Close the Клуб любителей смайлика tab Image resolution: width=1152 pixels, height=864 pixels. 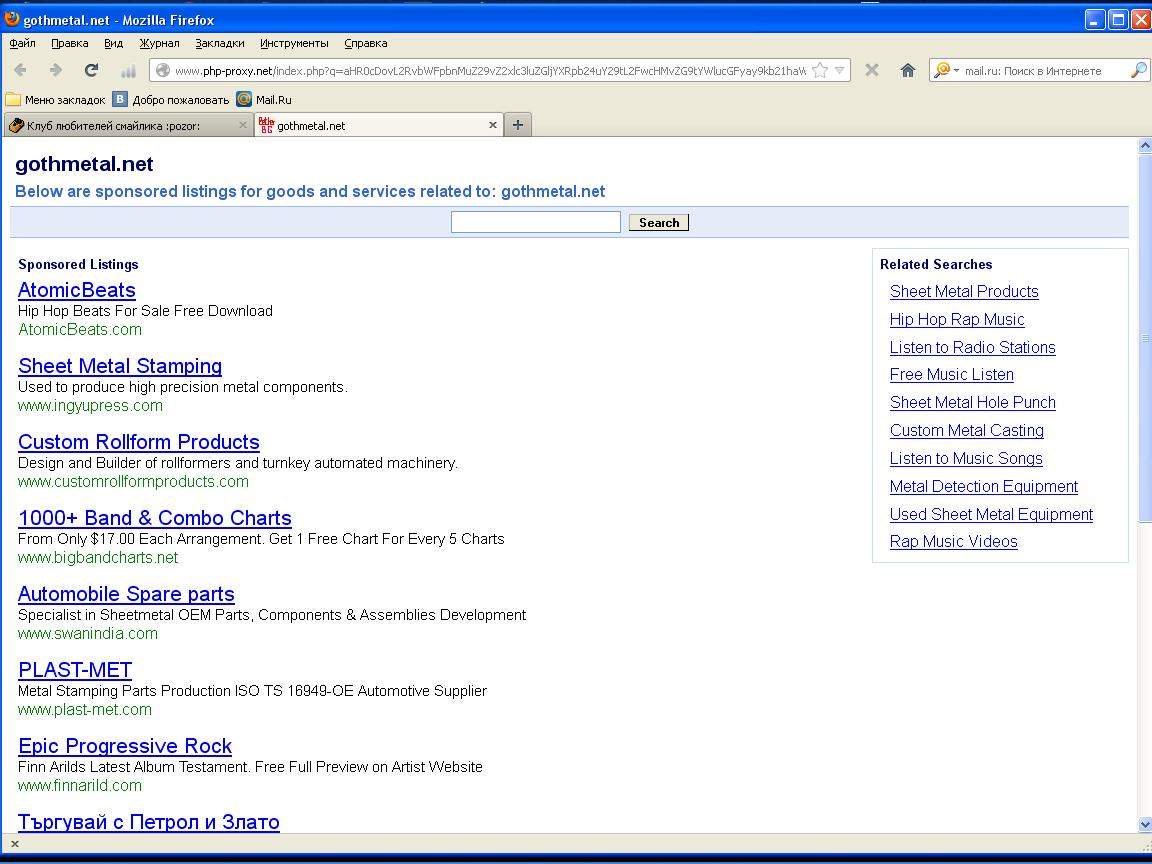(x=242, y=126)
